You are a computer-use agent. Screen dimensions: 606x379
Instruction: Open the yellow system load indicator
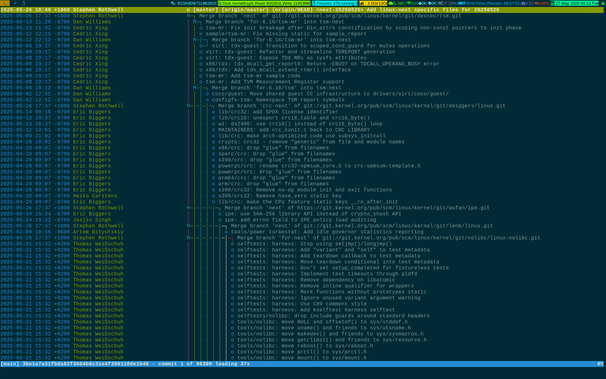pyautogui.click(x=373, y=3)
